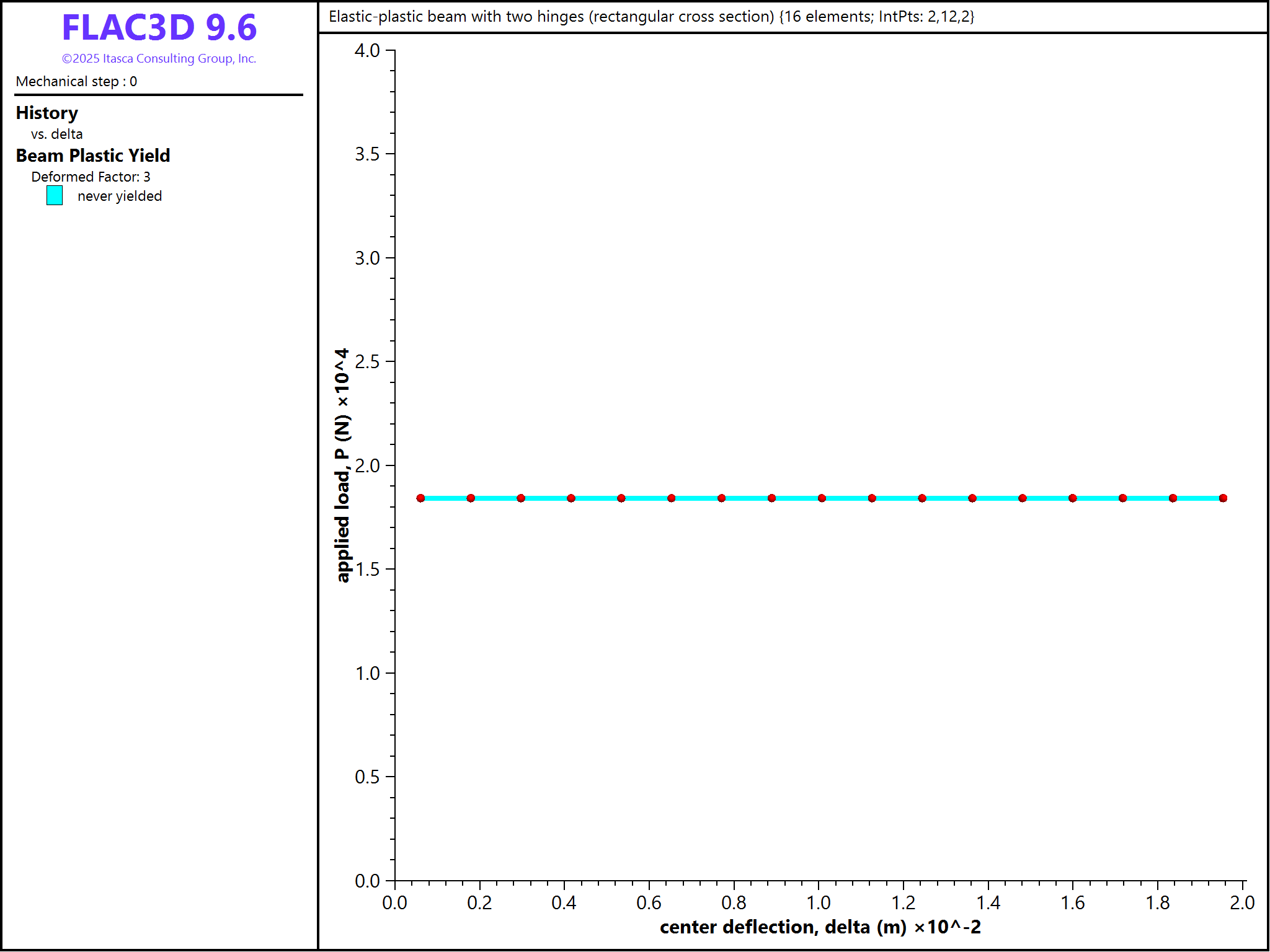Screen dimensions: 1270x952
Task: Click the Mechanical step : 0 text
Action: coord(76,81)
